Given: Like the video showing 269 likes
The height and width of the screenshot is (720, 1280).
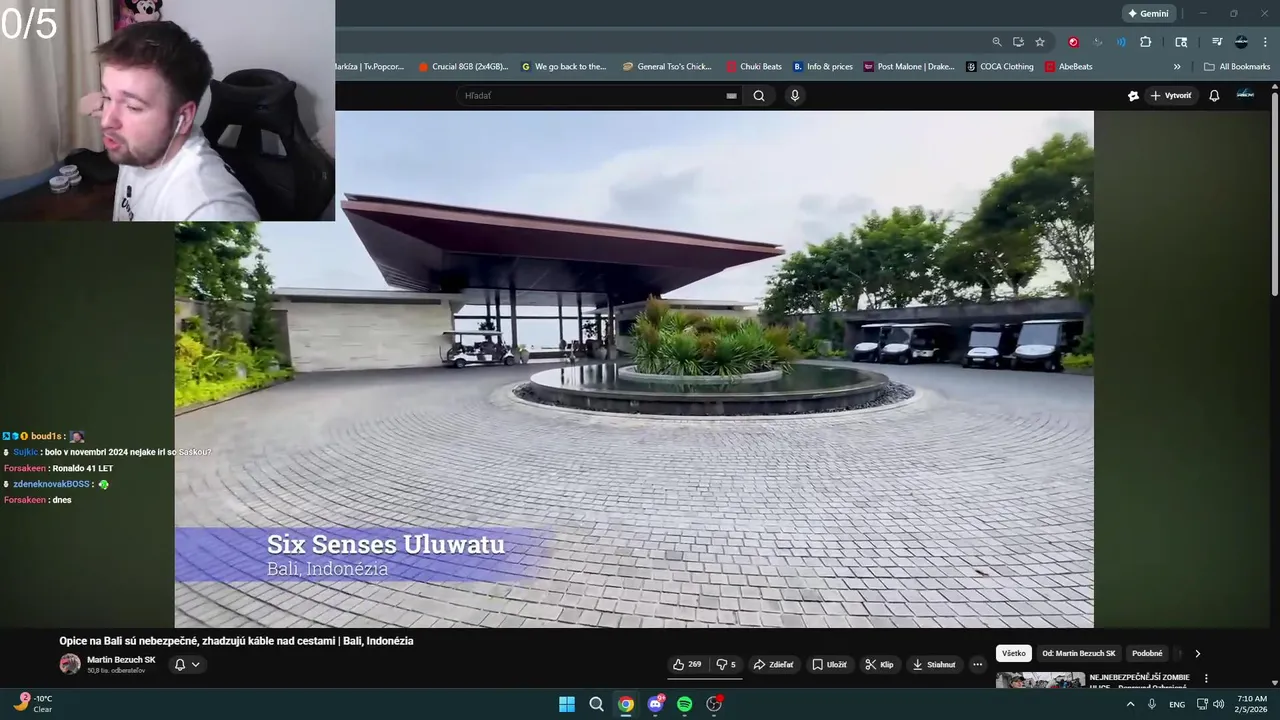Looking at the screenshot, I should tap(686, 664).
